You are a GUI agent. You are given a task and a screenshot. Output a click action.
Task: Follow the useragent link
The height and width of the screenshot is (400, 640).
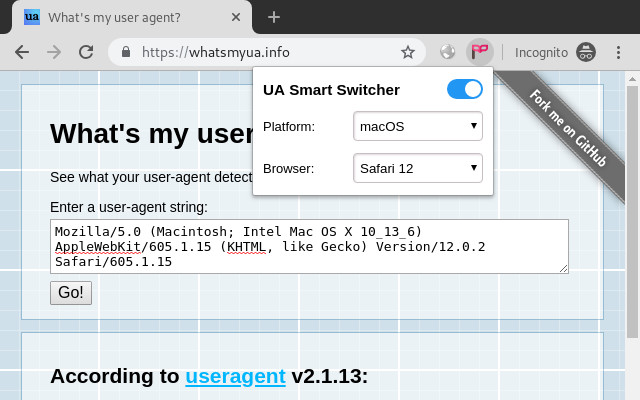coord(236,376)
